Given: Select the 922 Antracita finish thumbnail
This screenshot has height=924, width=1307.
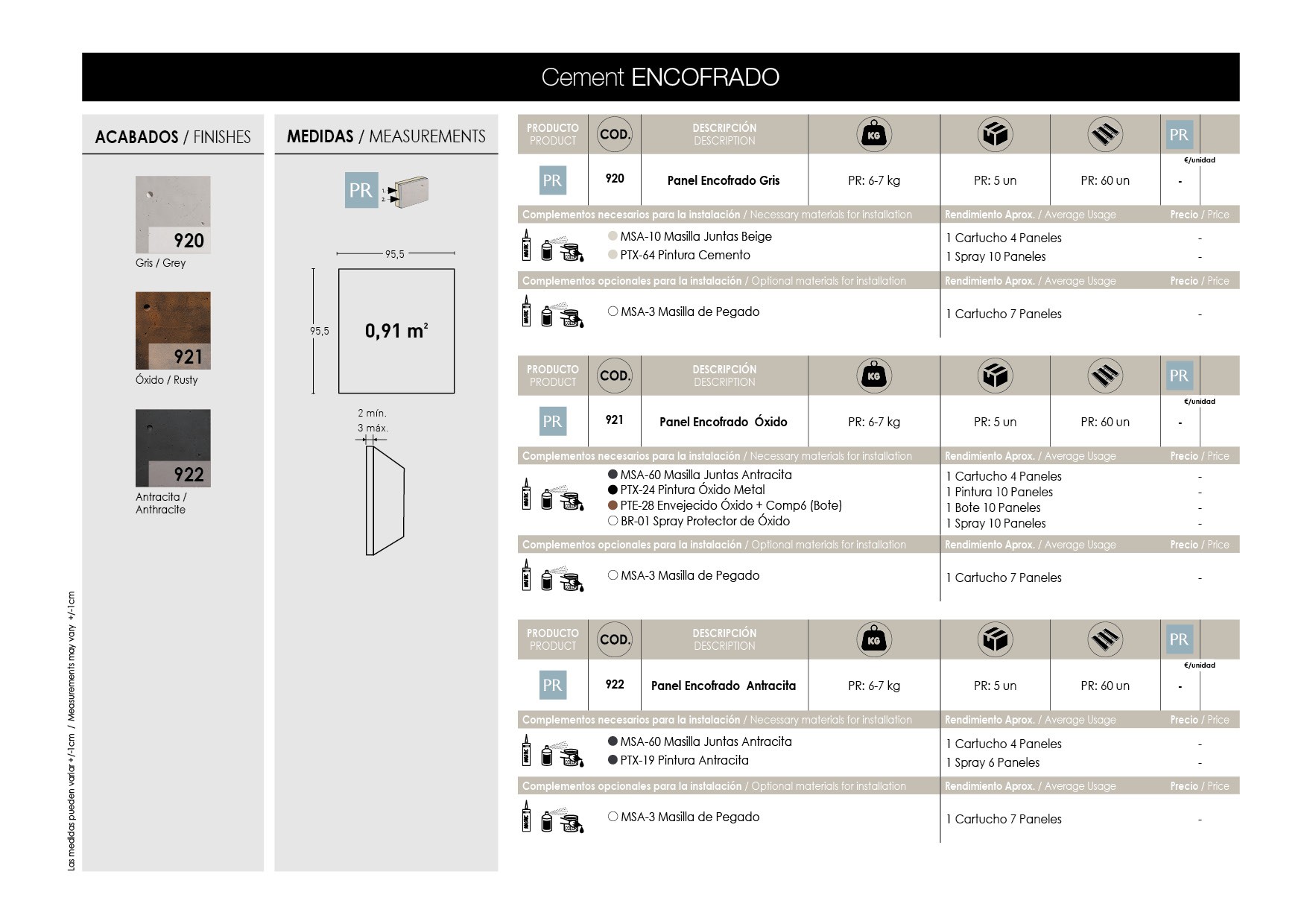Looking at the screenshot, I should [x=173, y=448].
